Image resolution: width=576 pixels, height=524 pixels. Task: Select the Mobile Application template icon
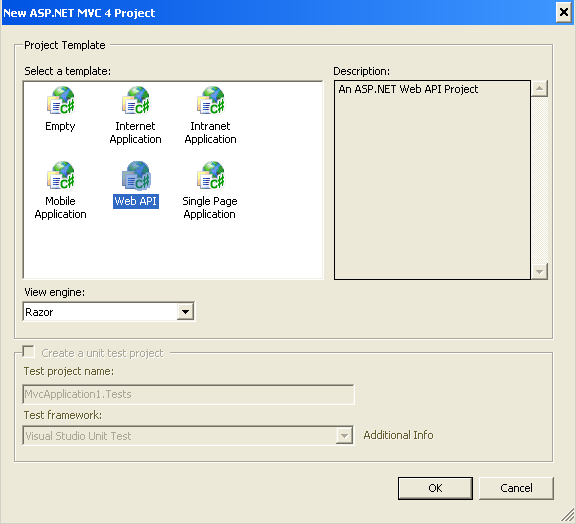(61, 175)
